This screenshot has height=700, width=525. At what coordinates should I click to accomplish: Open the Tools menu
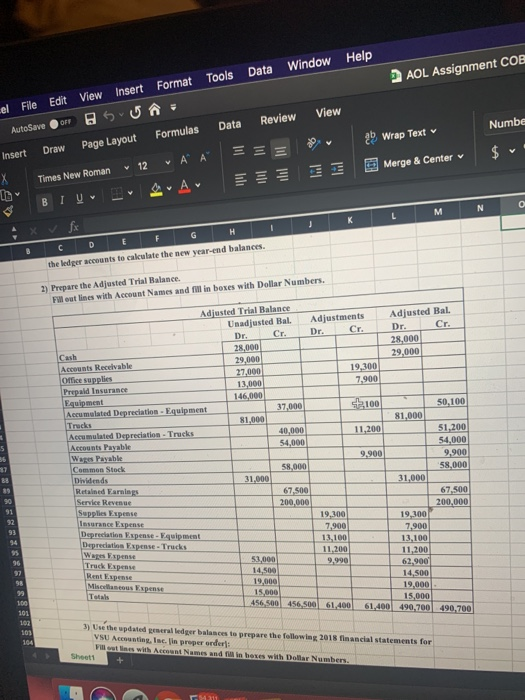(220, 77)
